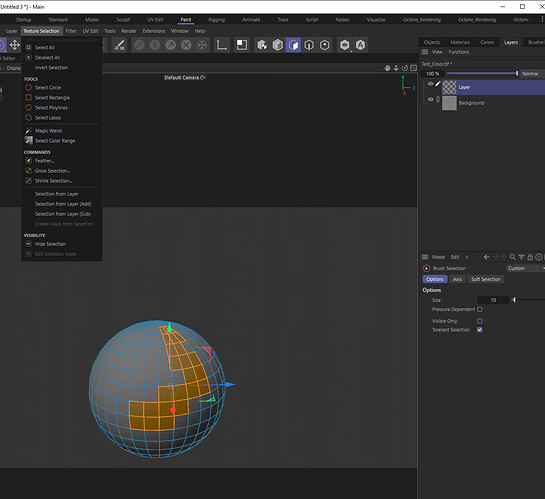Click the paint brush tool icon
This screenshot has width=545, height=499.
[x=120, y=45]
